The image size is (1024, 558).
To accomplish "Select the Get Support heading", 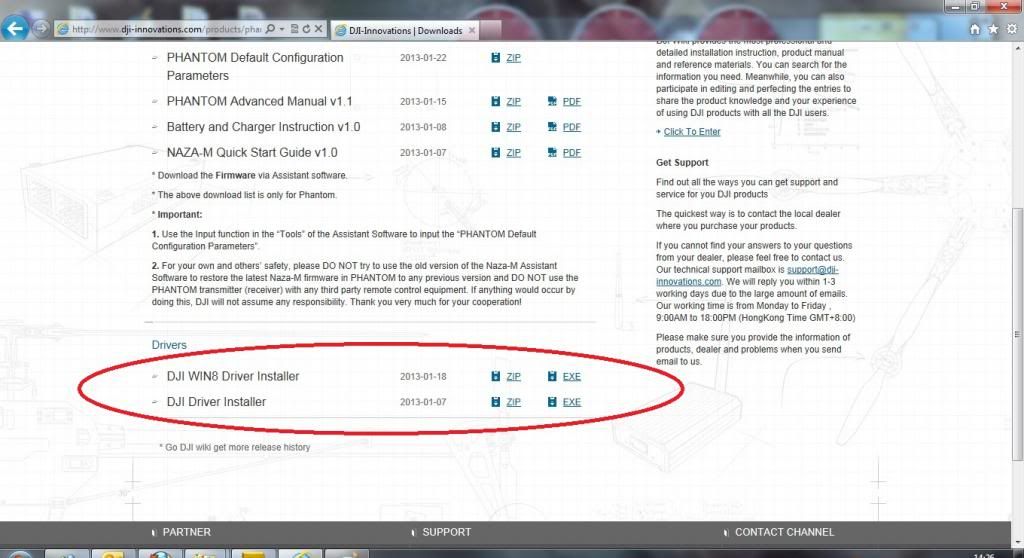I will (682, 162).
